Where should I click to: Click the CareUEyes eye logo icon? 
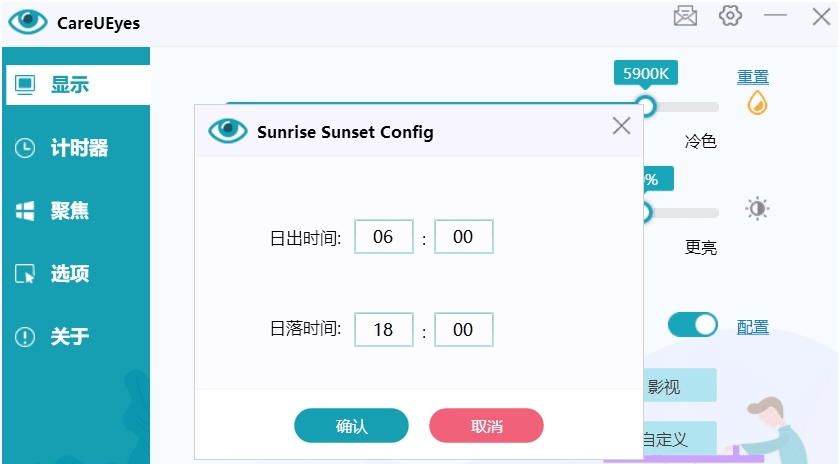coord(28,21)
